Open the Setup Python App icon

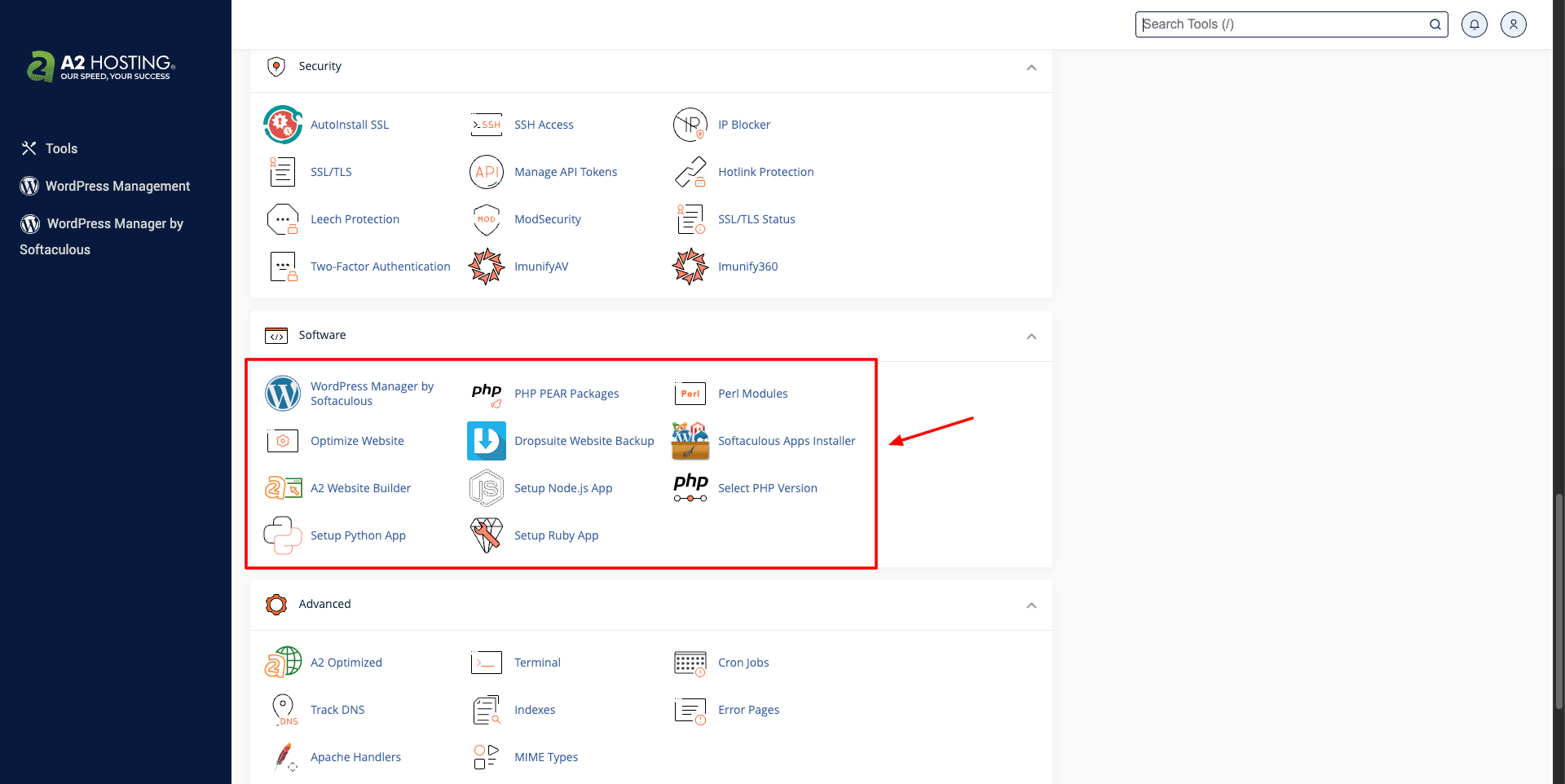click(x=283, y=535)
